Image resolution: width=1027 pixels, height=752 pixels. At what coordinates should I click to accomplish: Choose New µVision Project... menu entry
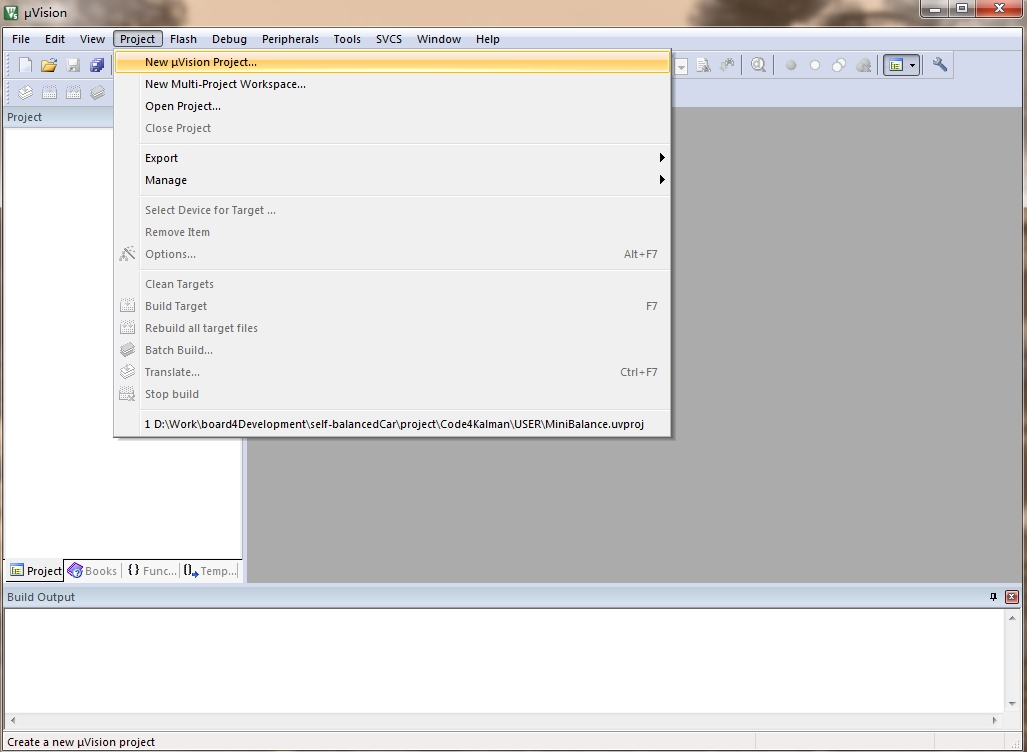[x=392, y=62]
